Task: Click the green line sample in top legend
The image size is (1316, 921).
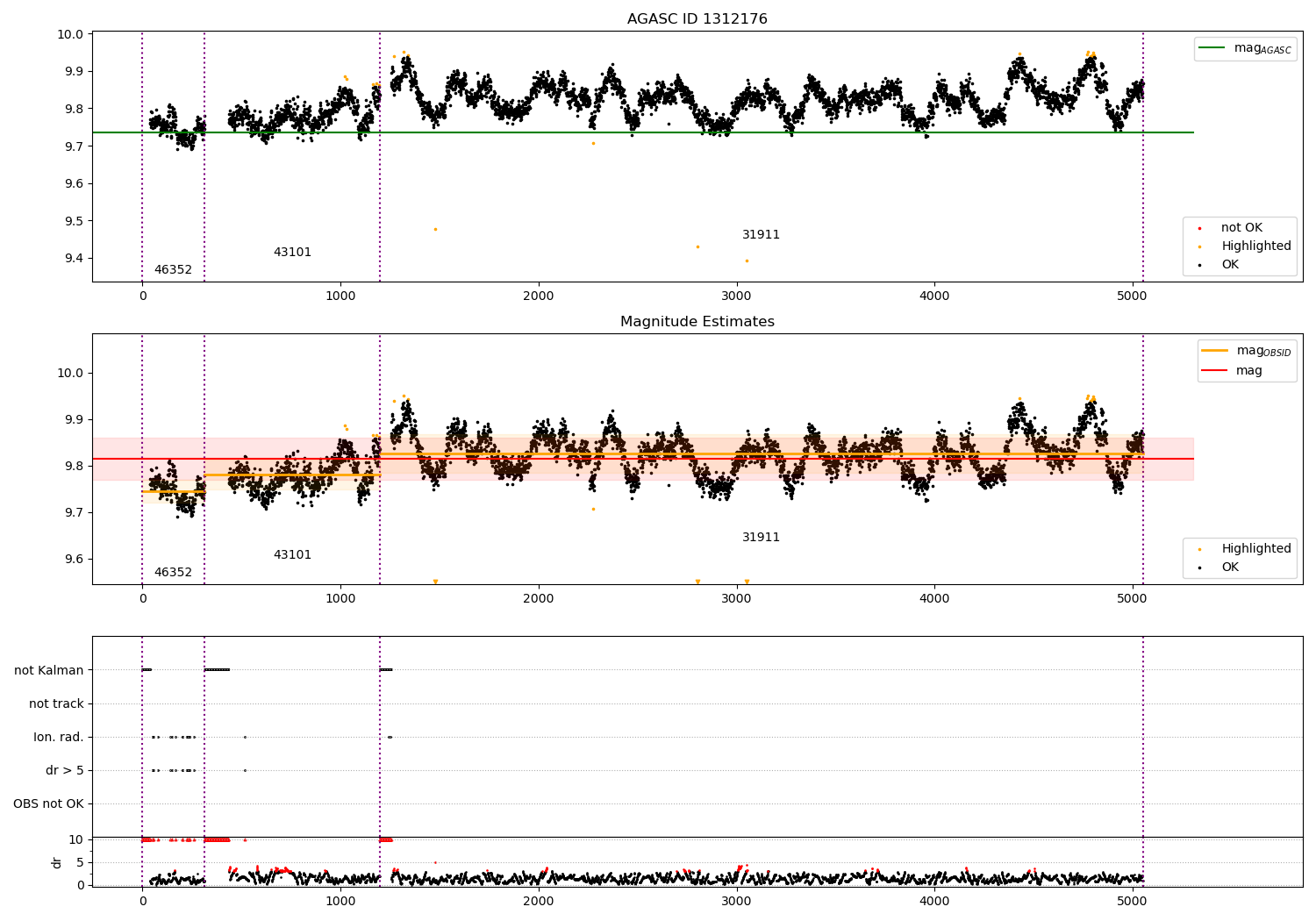Action: (1212, 48)
